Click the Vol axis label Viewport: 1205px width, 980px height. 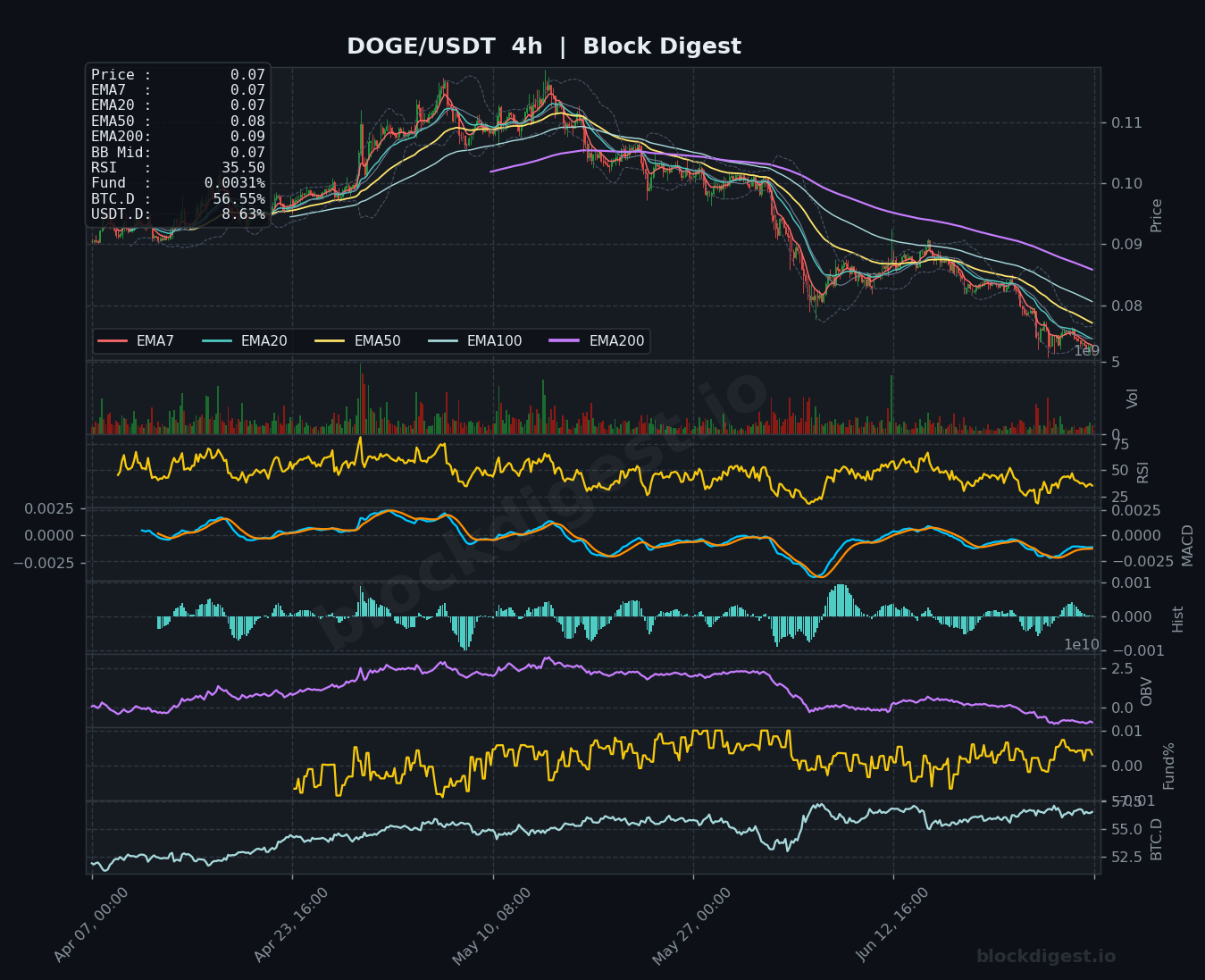tap(1133, 398)
